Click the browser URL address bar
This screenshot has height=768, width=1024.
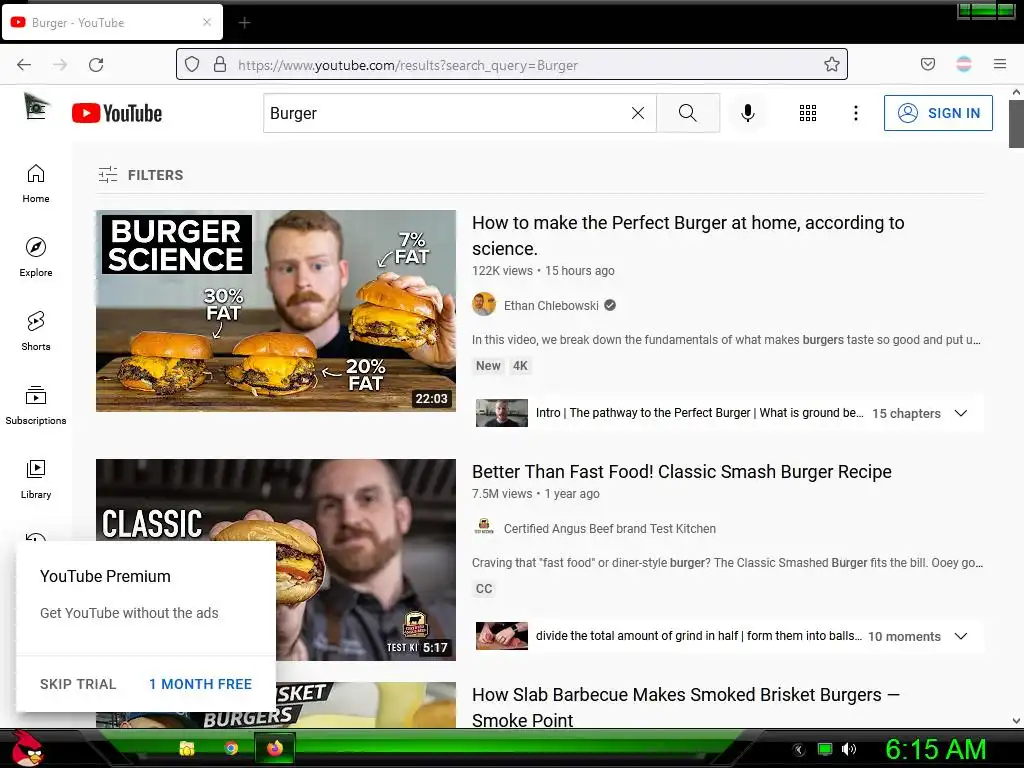pyautogui.click(x=511, y=65)
